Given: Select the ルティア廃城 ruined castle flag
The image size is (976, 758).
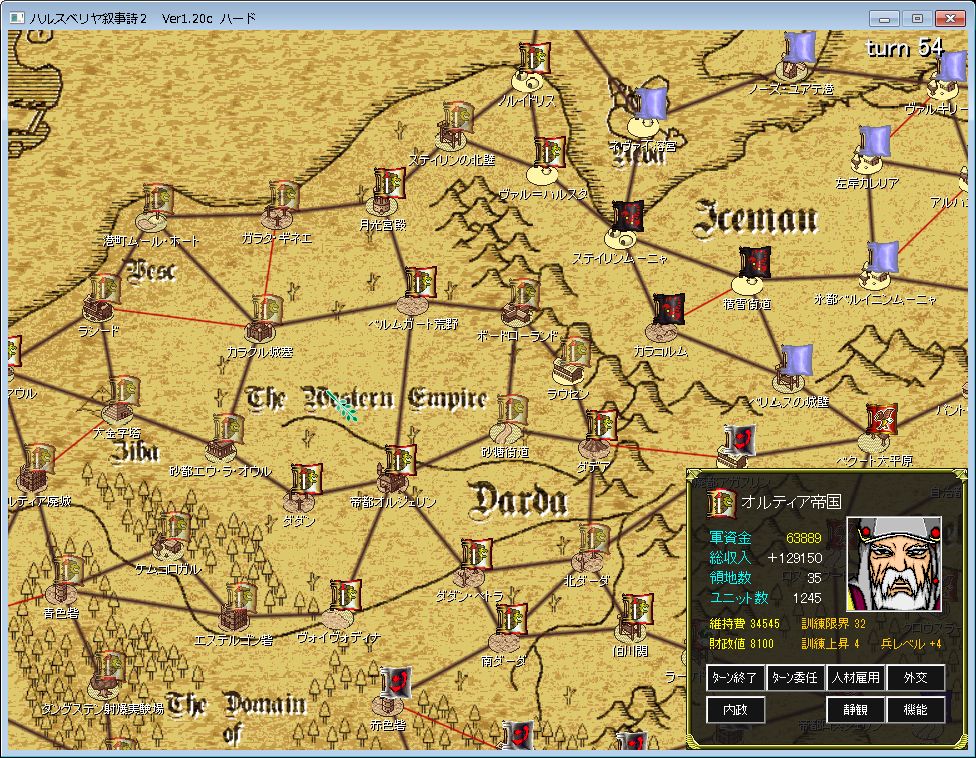Looking at the screenshot, I should [39, 460].
